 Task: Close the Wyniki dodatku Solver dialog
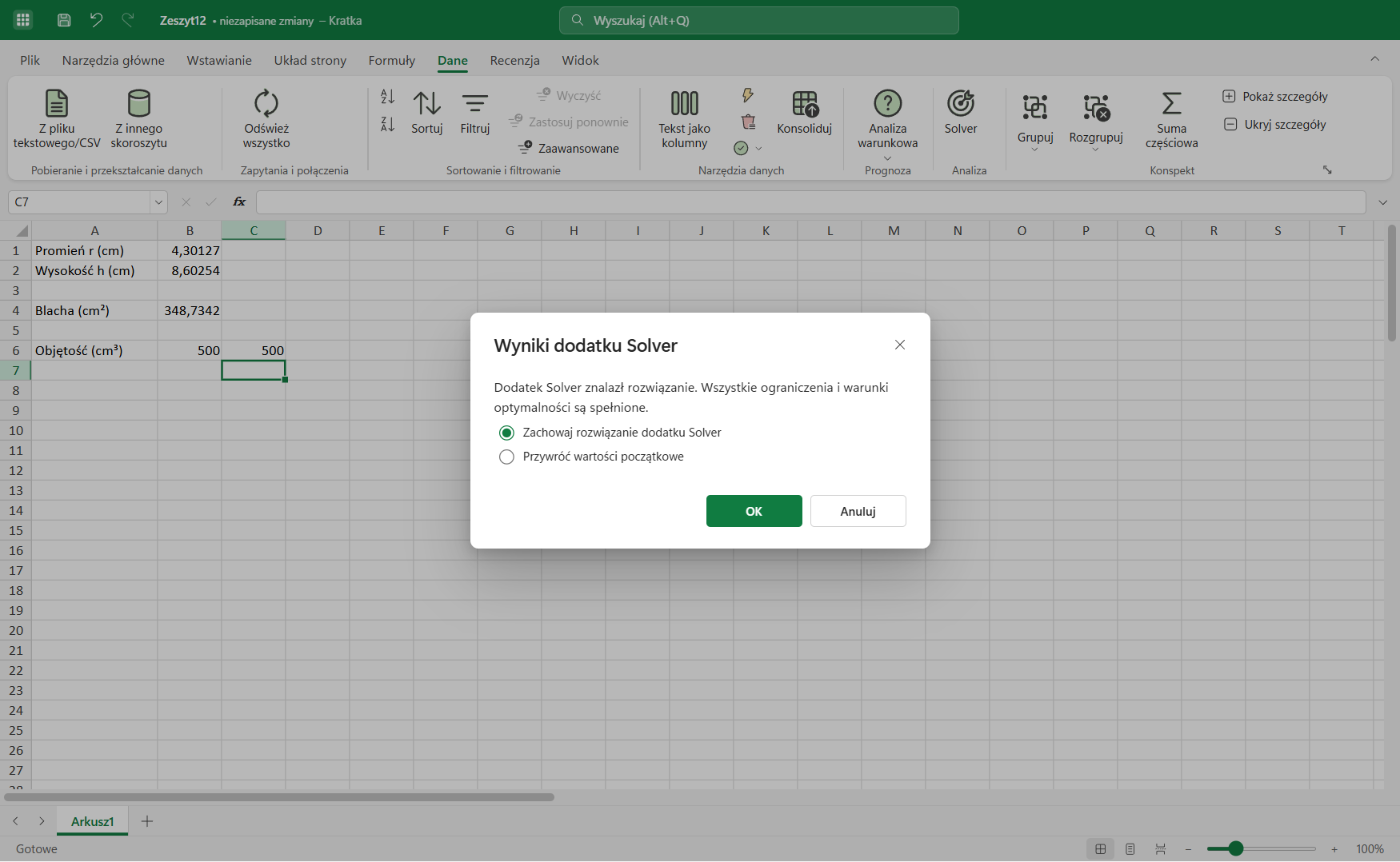tap(900, 345)
